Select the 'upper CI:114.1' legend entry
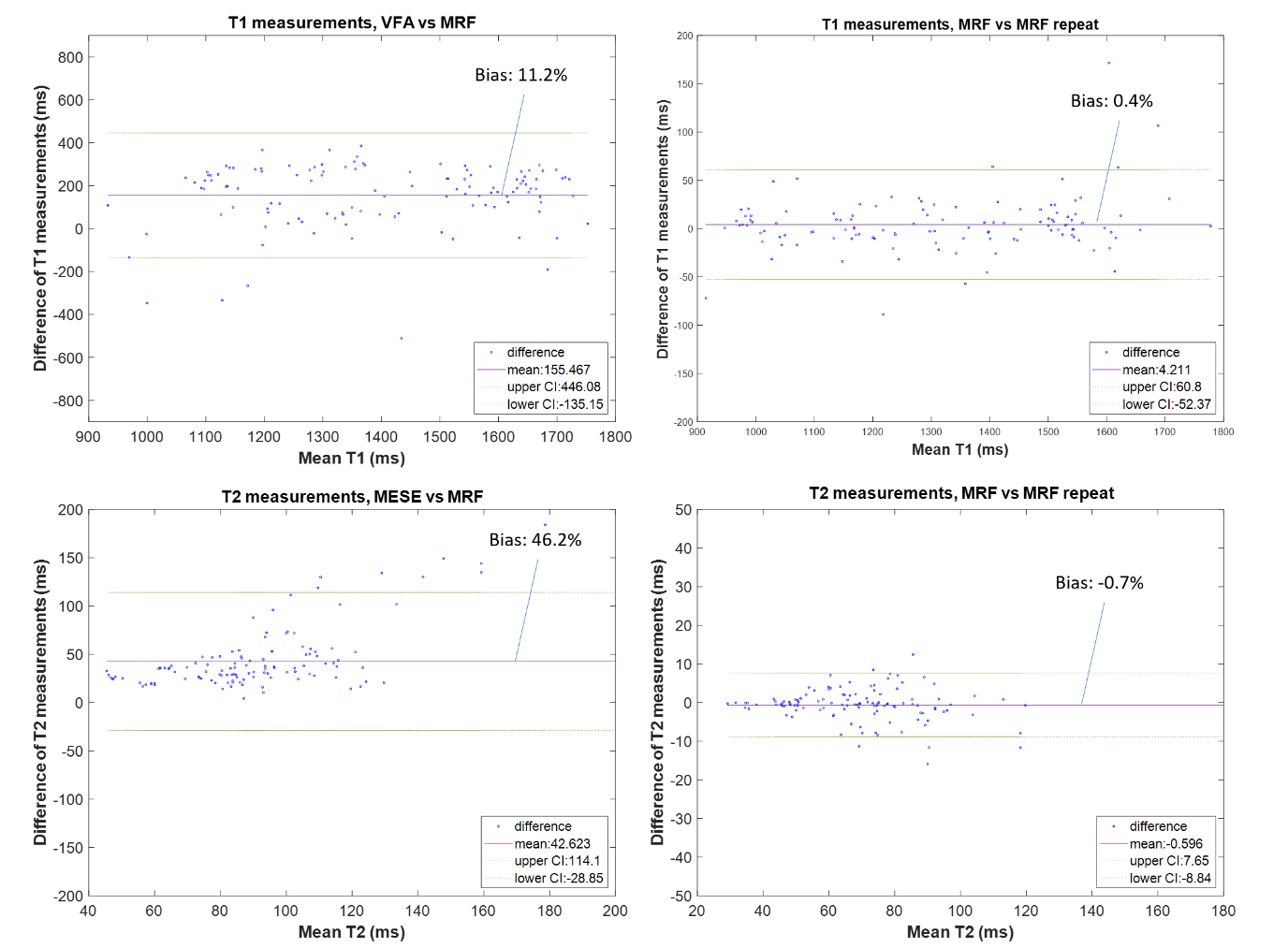Viewport: 1288px width, 948px height. (557, 861)
